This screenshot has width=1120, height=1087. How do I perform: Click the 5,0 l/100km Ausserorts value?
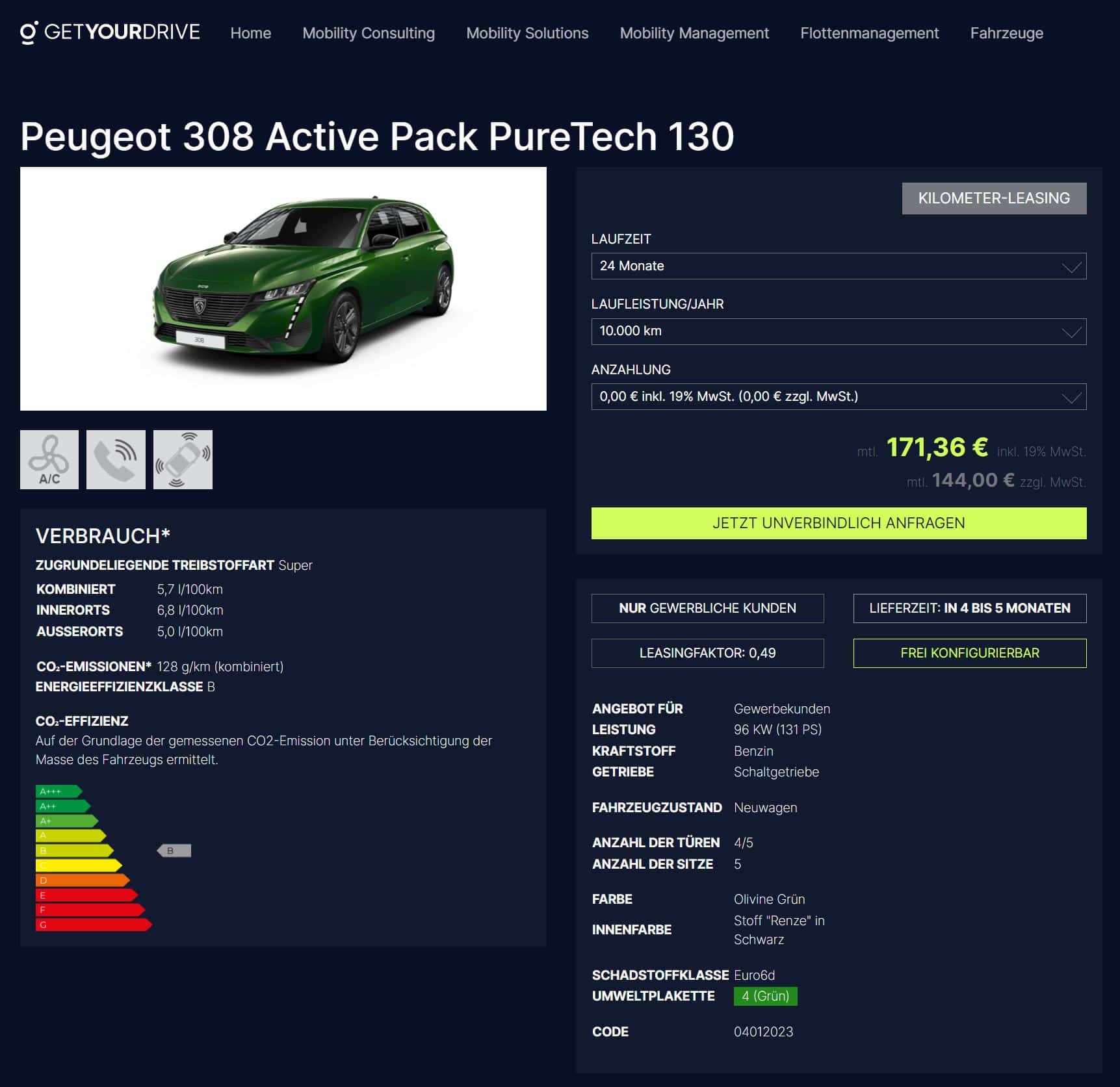pyautogui.click(x=190, y=632)
